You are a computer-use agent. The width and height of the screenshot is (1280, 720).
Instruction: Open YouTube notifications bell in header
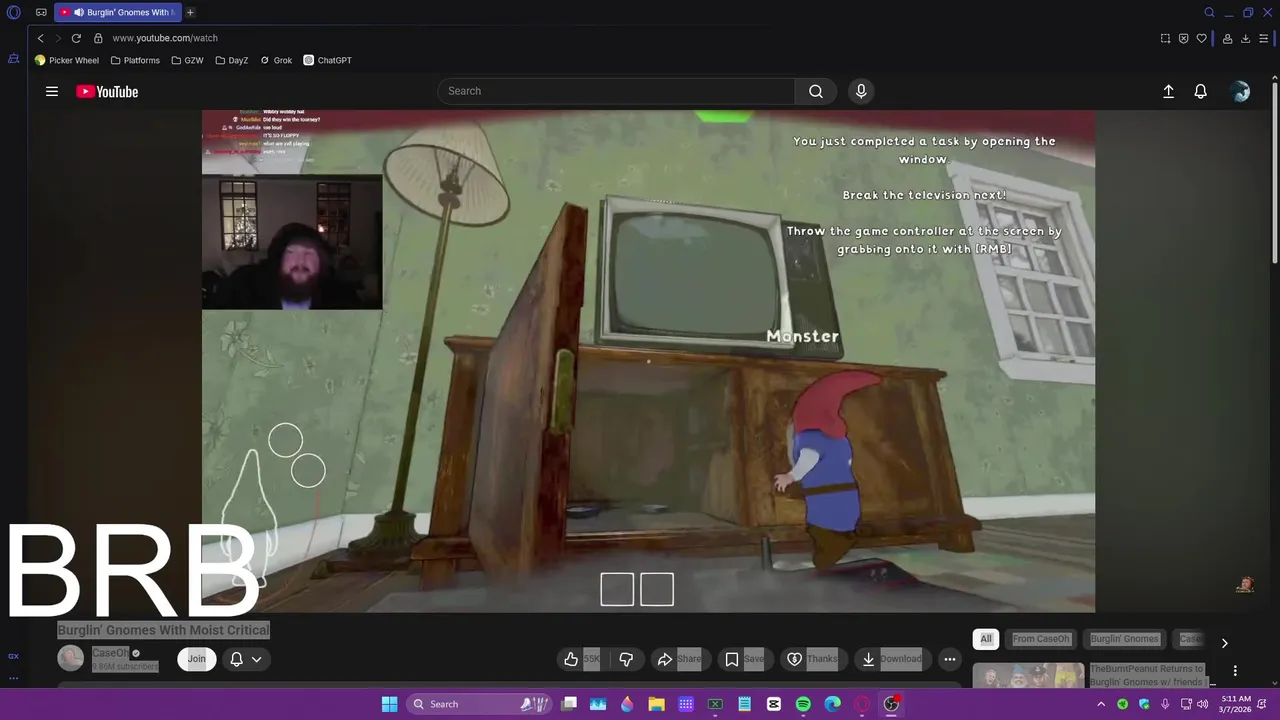(1201, 91)
